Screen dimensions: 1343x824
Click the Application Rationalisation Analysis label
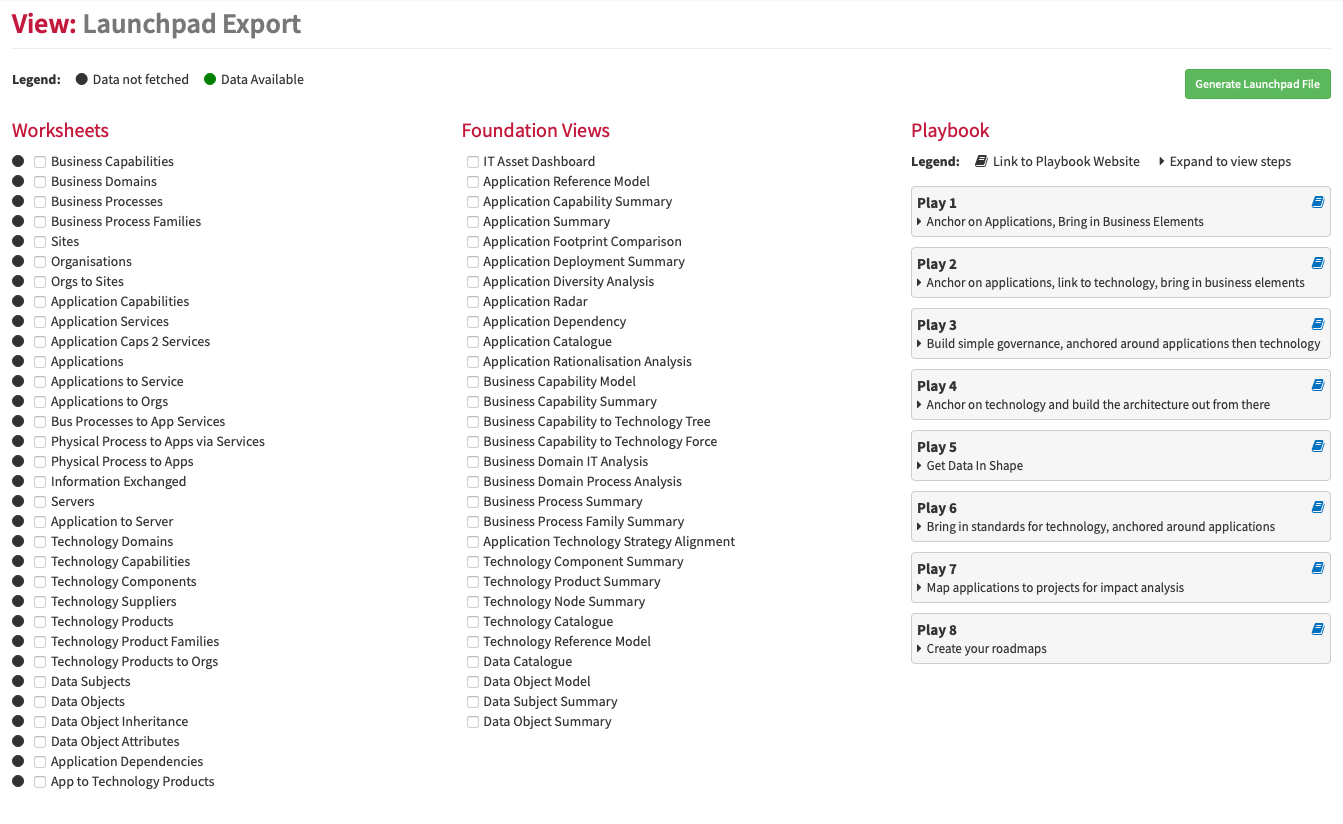tap(587, 361)
